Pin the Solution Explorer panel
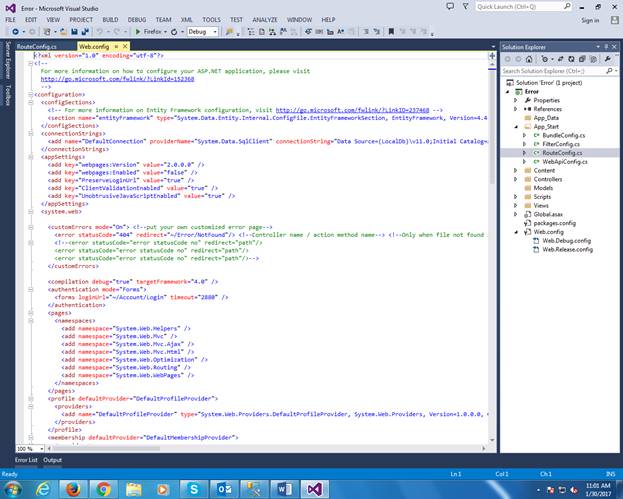The height and width of the screenshot is (499, 623). pyautogui.click(x=604, y=47)
